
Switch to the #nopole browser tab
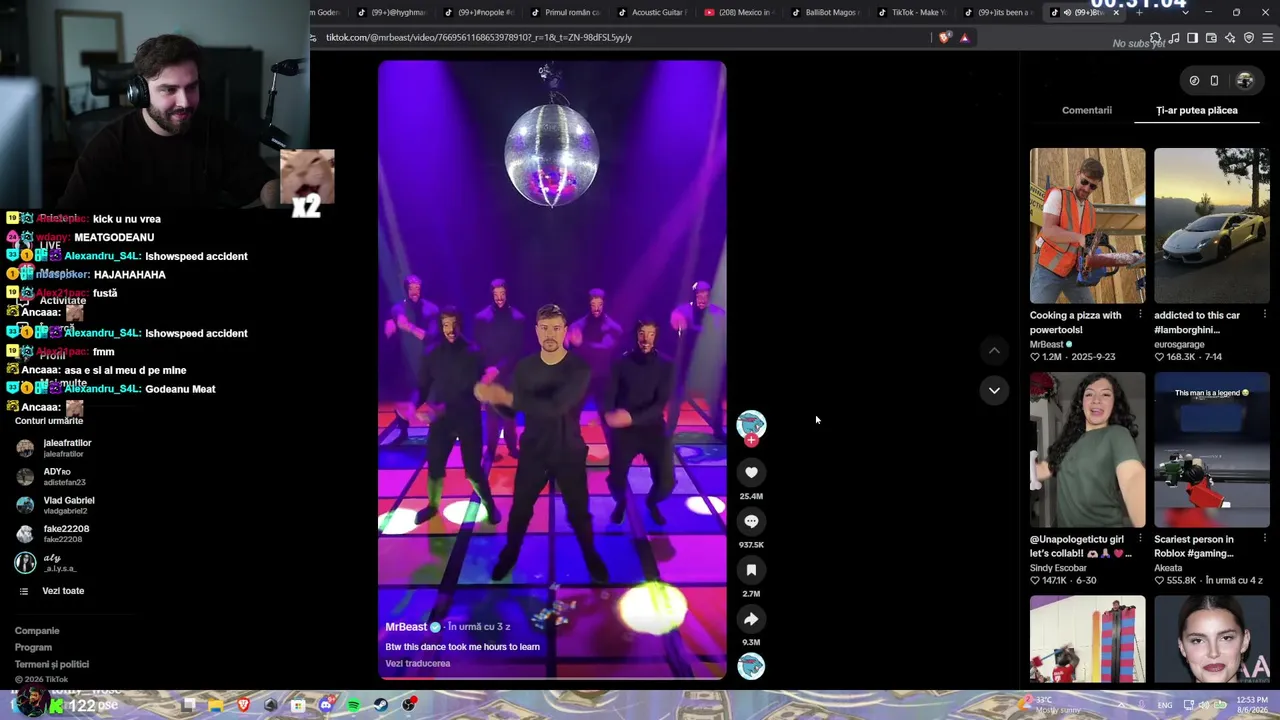(x=477, y=13)
